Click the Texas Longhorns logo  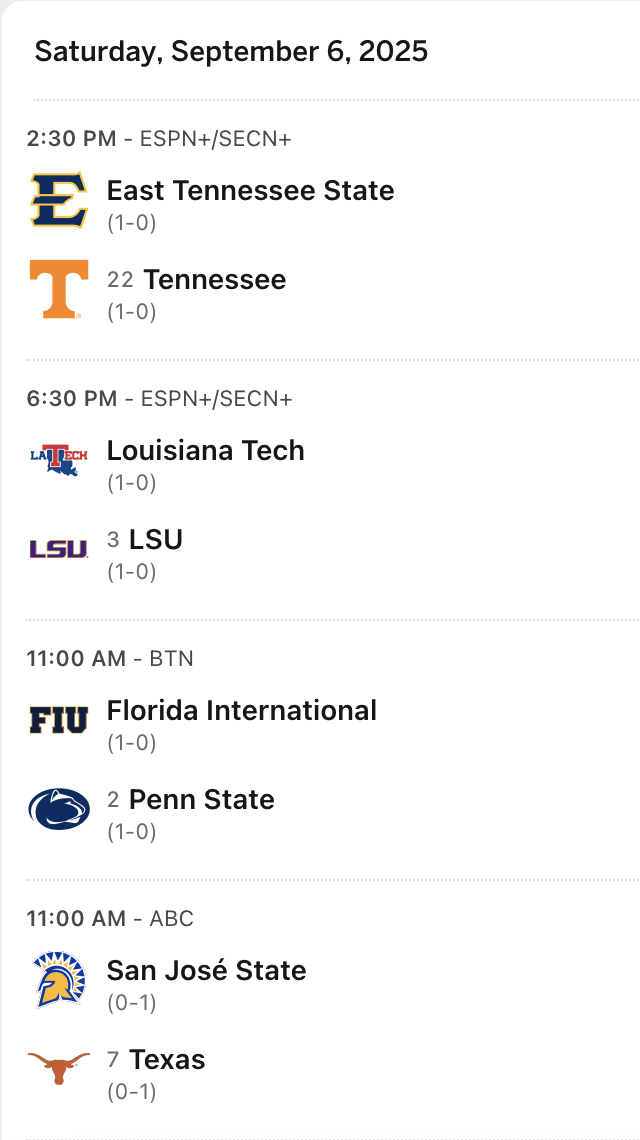coord(59,1068)
